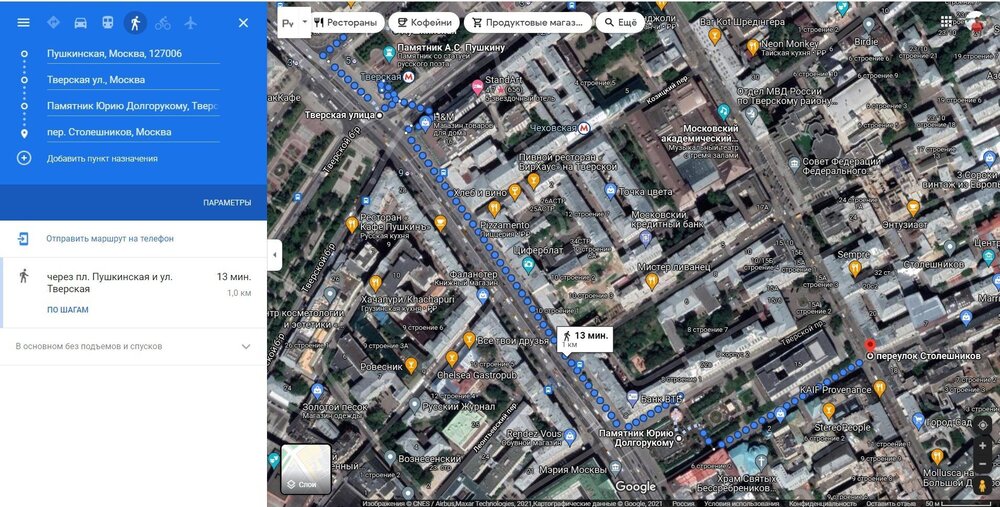This screenshot has height=507, width=1000.
Task: Click Отправить маршрут на телефон link
Action: point(110,239)
